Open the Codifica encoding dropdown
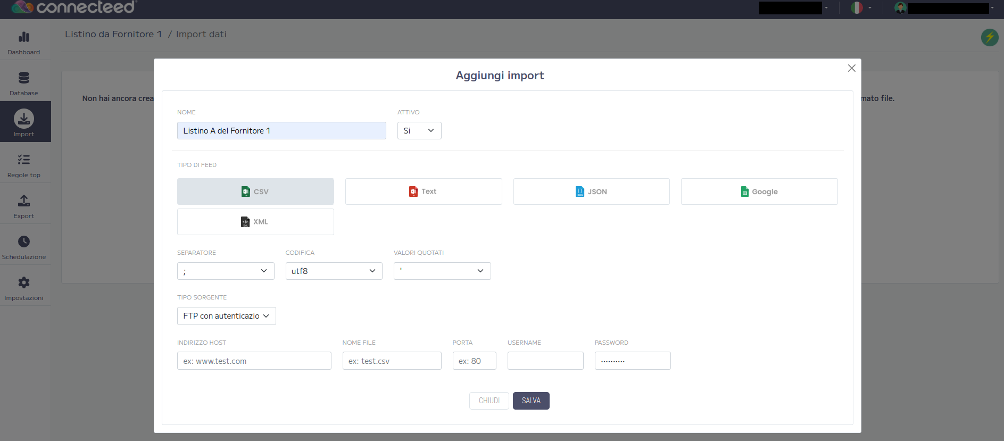Image resolution: width=1004 pixels, height=441 pixels. coord(333,271)
